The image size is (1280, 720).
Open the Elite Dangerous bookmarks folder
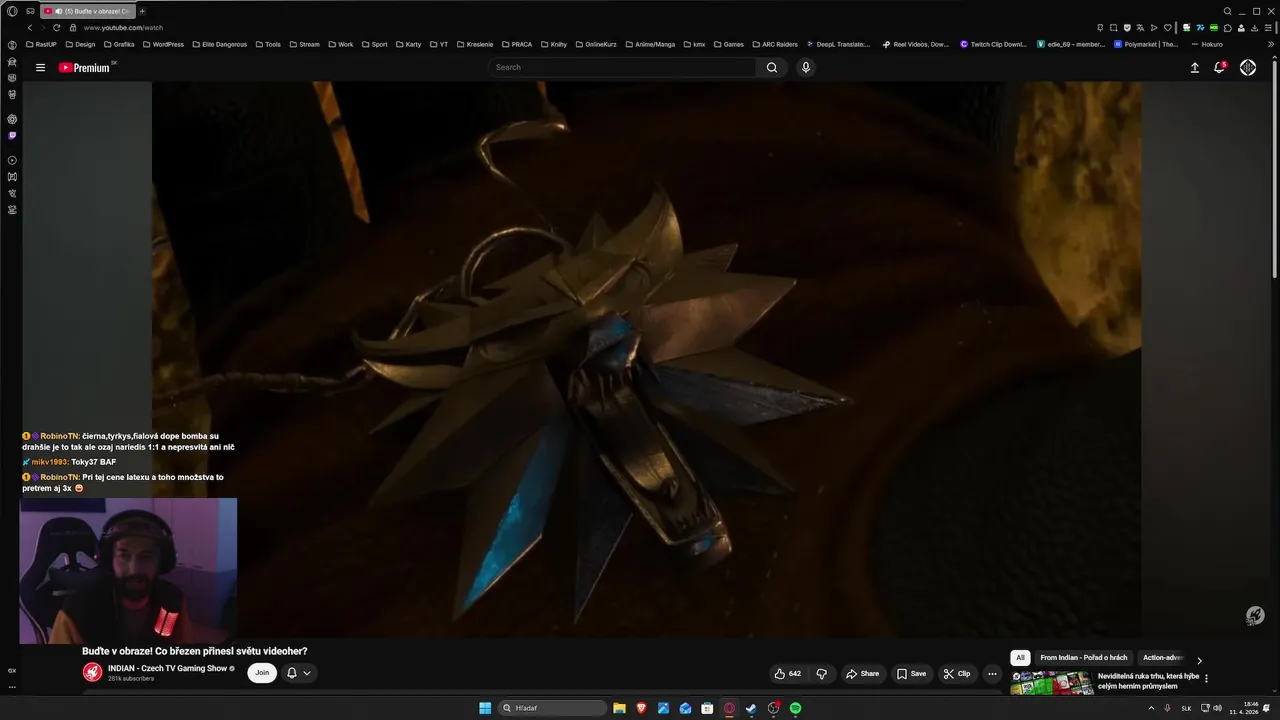[218, 44]
